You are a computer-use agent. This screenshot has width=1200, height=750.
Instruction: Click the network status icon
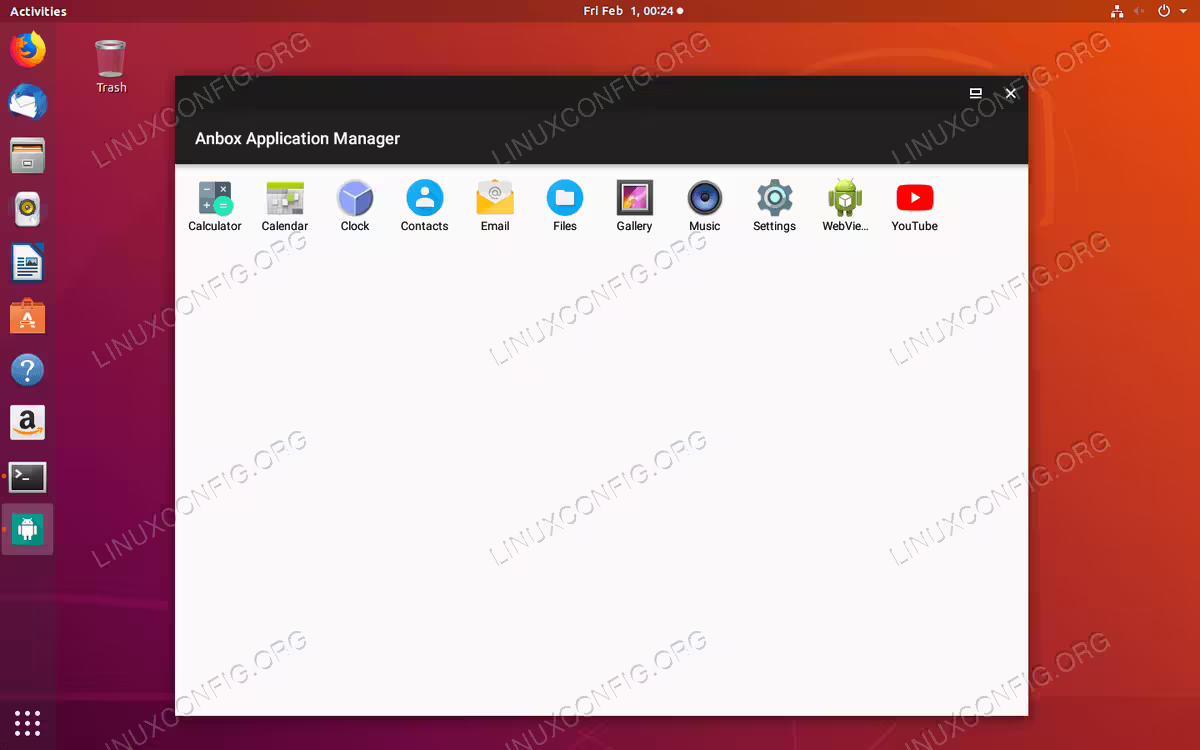tap(1117, 11)
